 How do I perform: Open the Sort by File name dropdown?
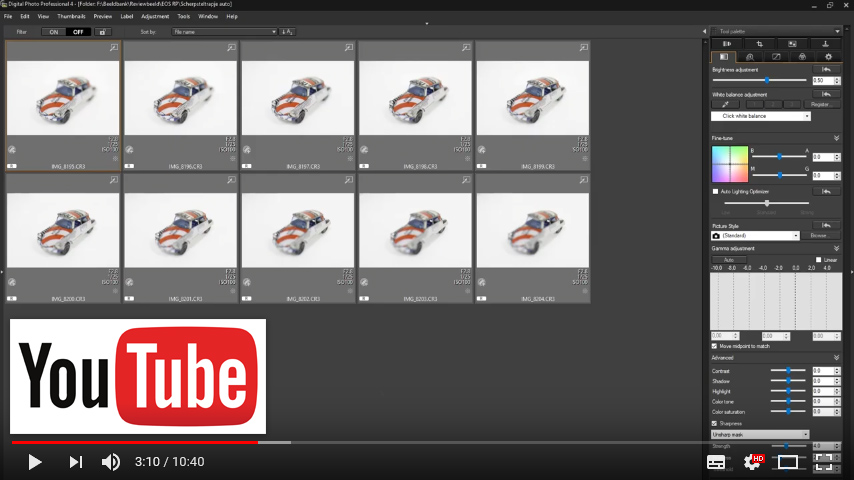pyautogui.click(x=224, y=32)
